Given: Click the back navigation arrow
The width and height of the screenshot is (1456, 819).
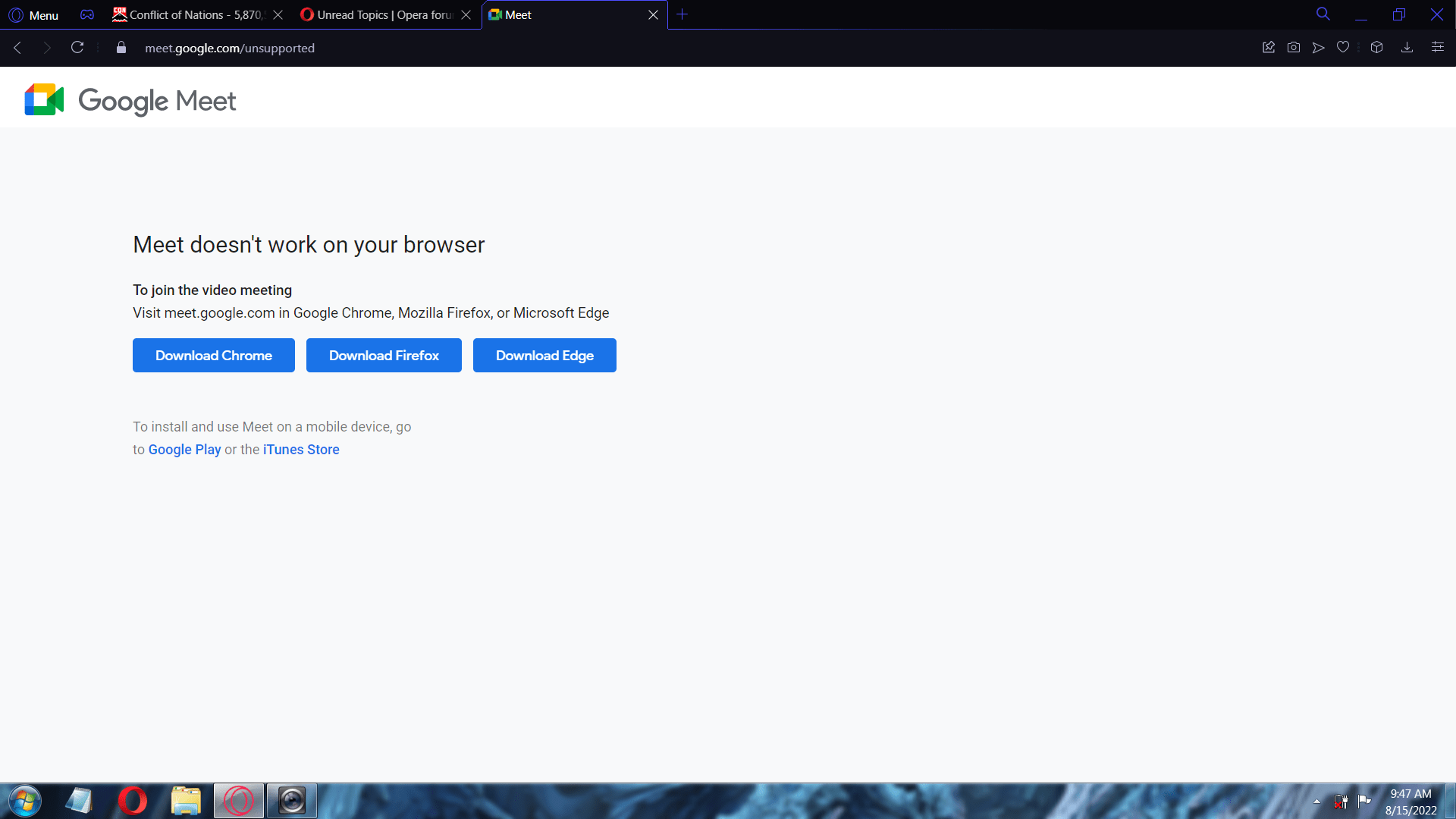Looking at the screenshot, I should pyautogui.click(x=17, y=48).
